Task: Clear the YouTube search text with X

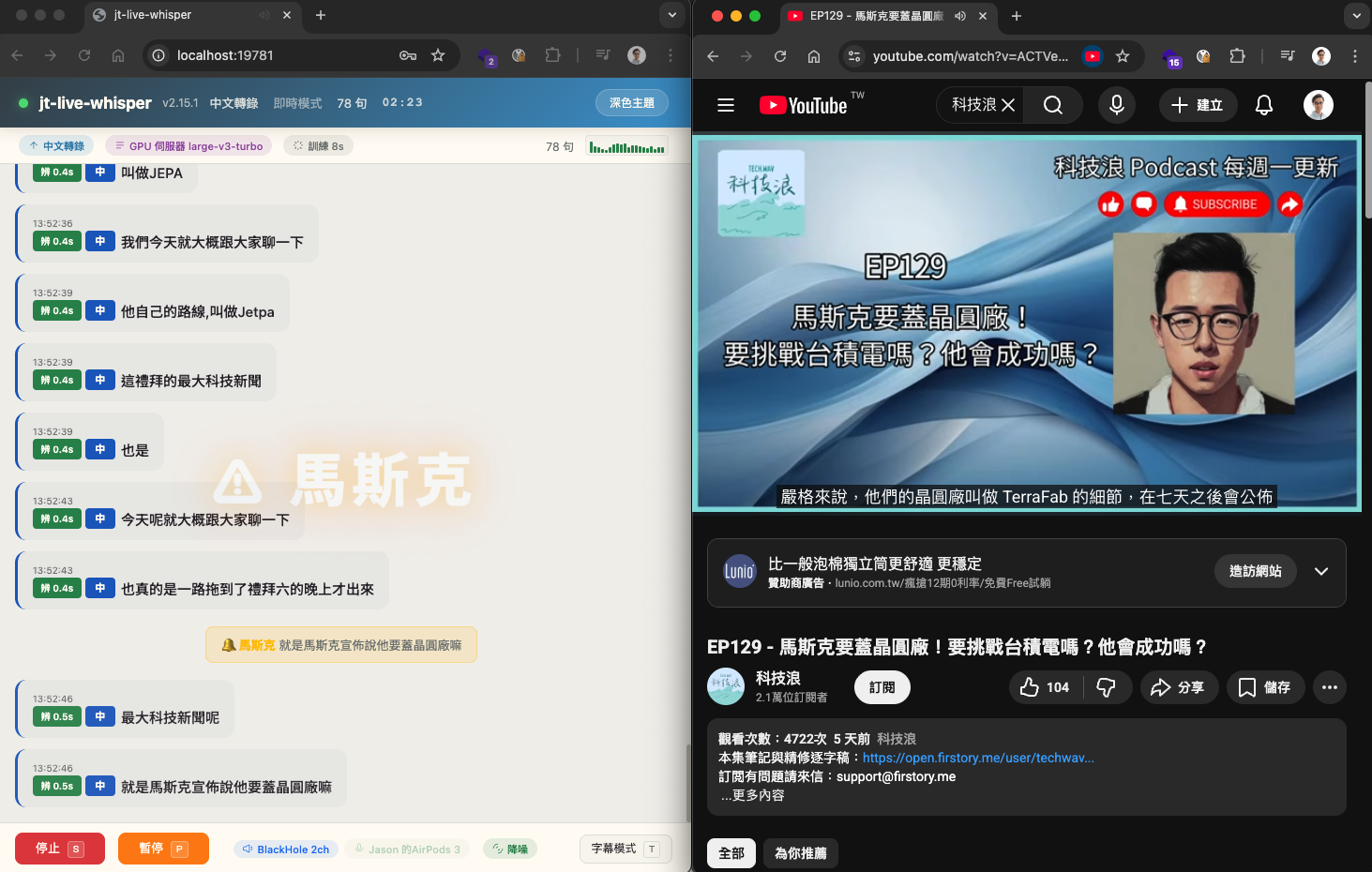Action: [x=1008, y=105]
